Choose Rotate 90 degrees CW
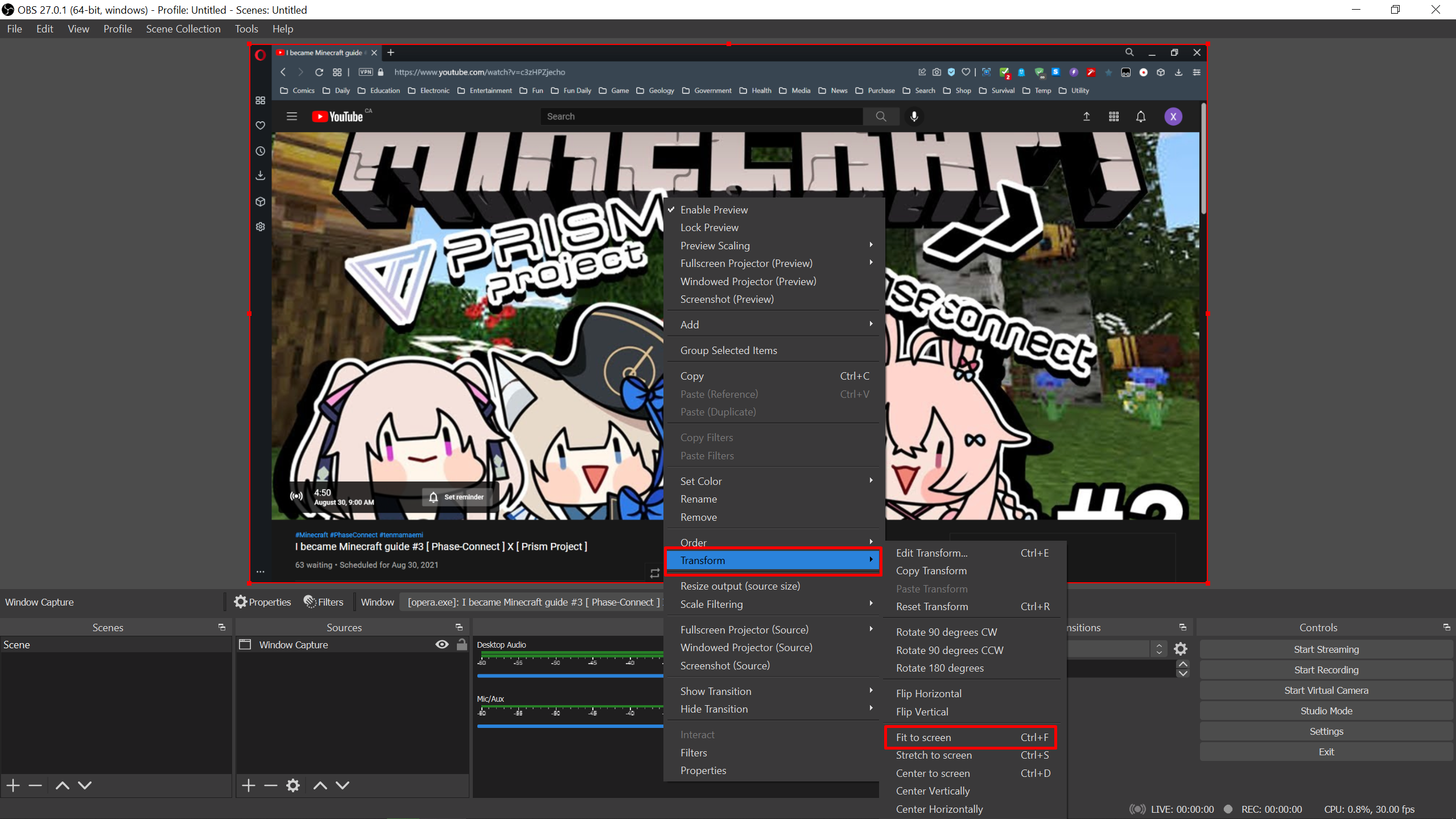Screen dimensions: 1456x819 (x=973, y=632)
